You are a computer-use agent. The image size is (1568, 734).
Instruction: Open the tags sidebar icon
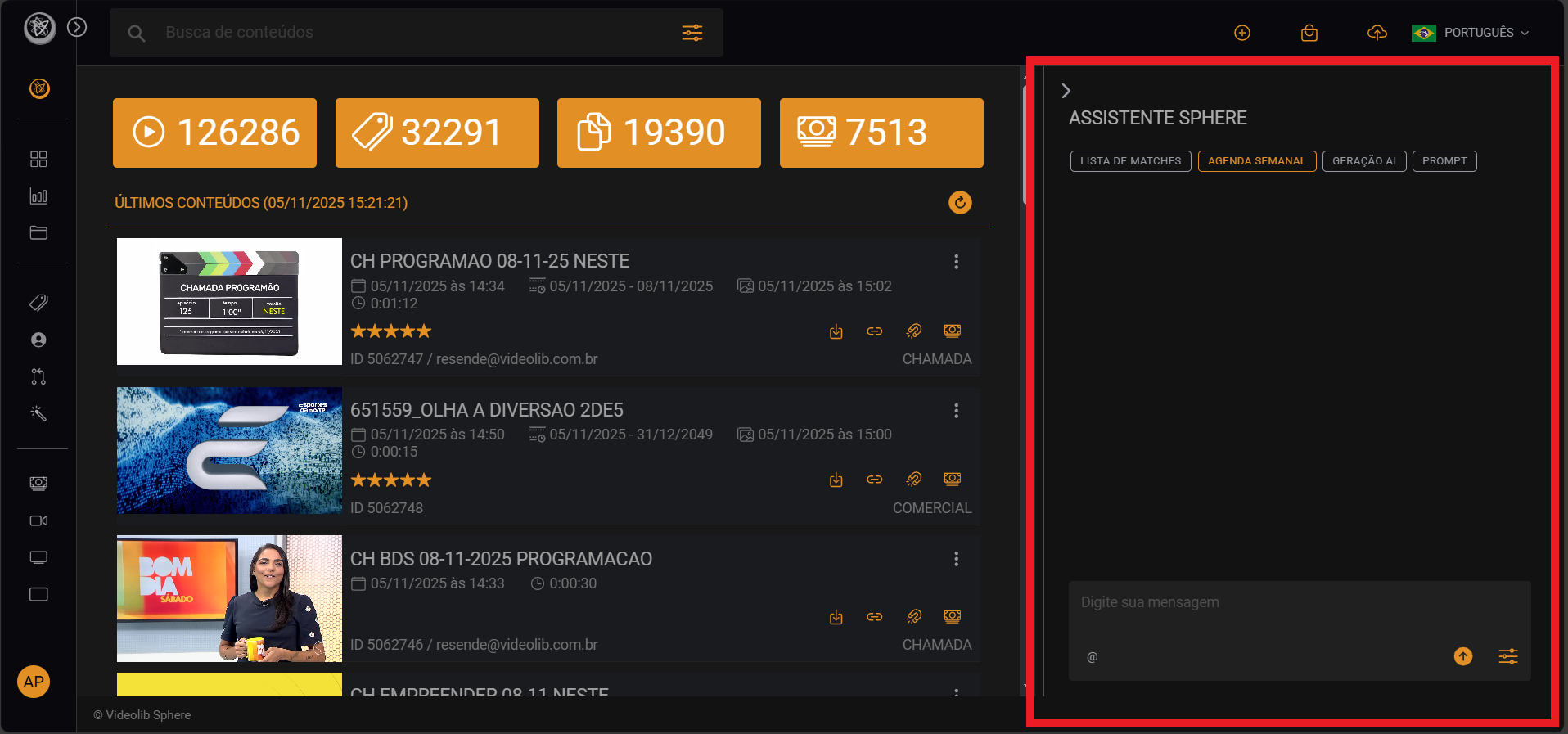(x=38, y=303)
